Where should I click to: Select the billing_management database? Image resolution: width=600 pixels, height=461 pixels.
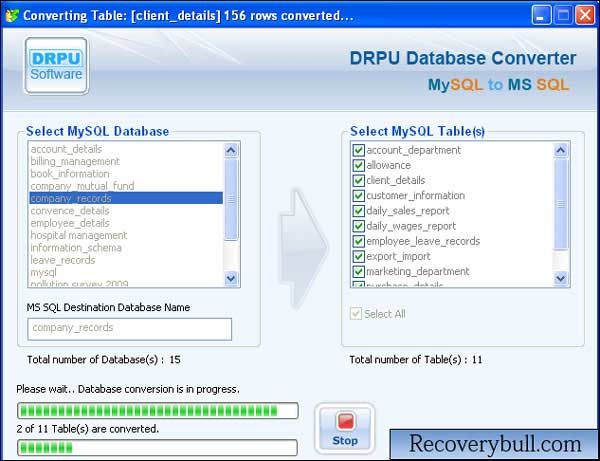click(126, 161)
